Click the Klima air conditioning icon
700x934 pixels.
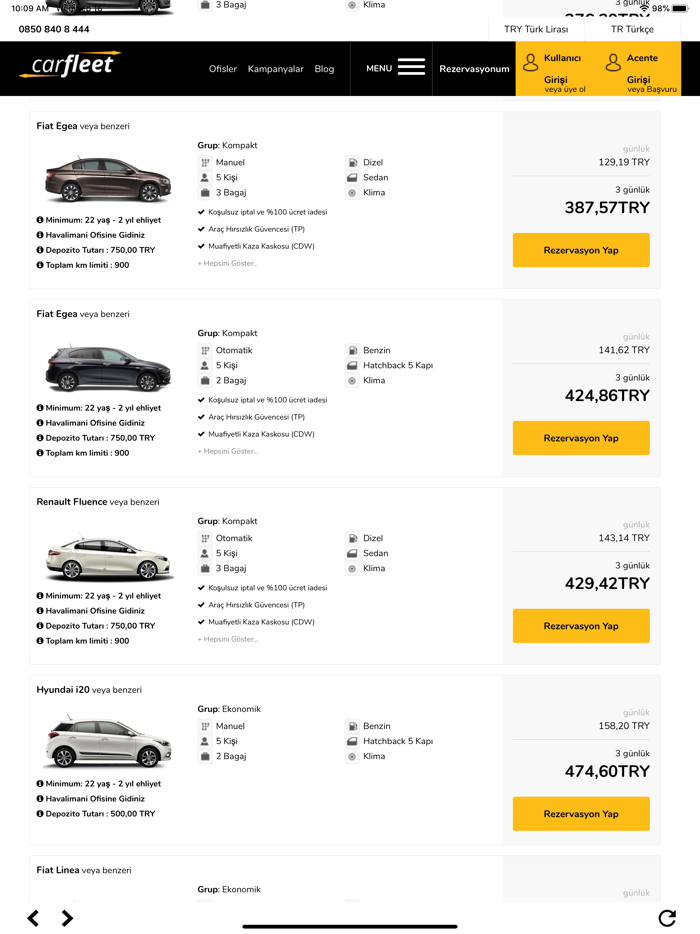click(351, 192)
